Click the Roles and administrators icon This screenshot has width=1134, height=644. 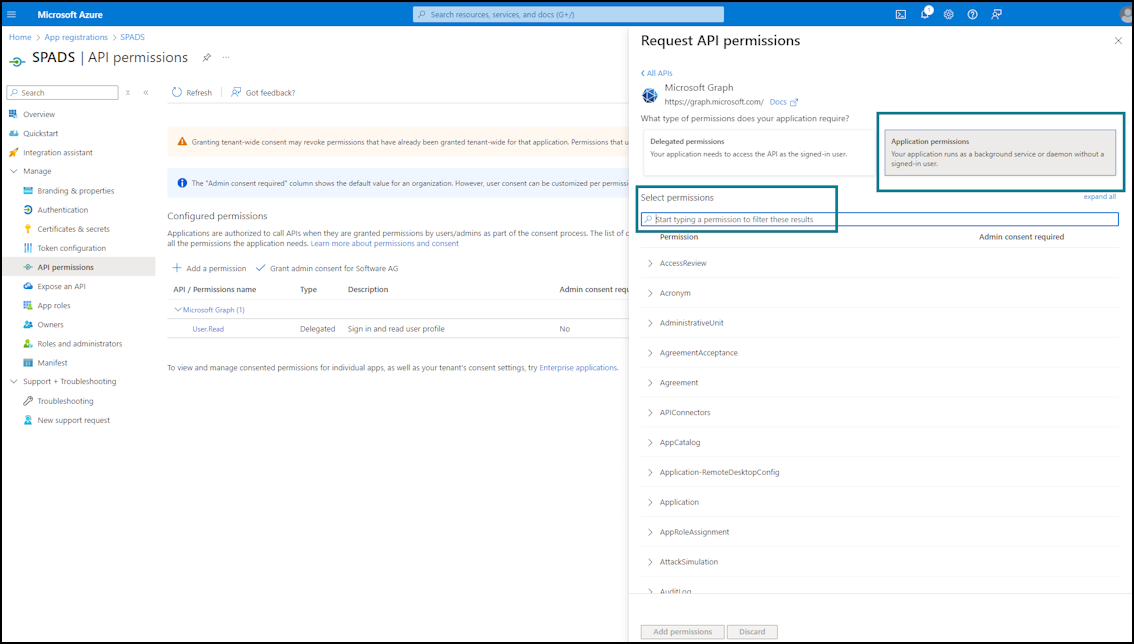[x=27, y=344]
